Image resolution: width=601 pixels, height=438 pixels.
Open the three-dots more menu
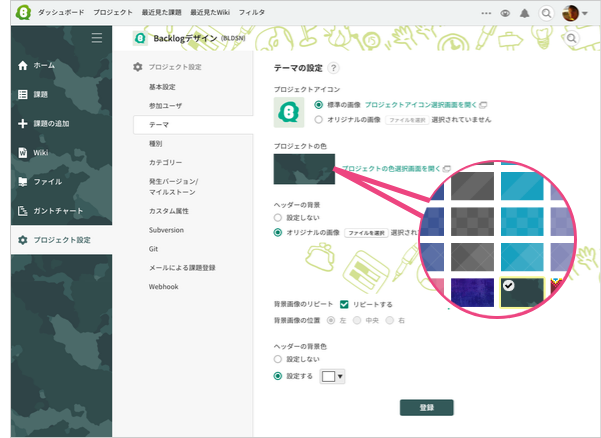[x=486, y=13]
